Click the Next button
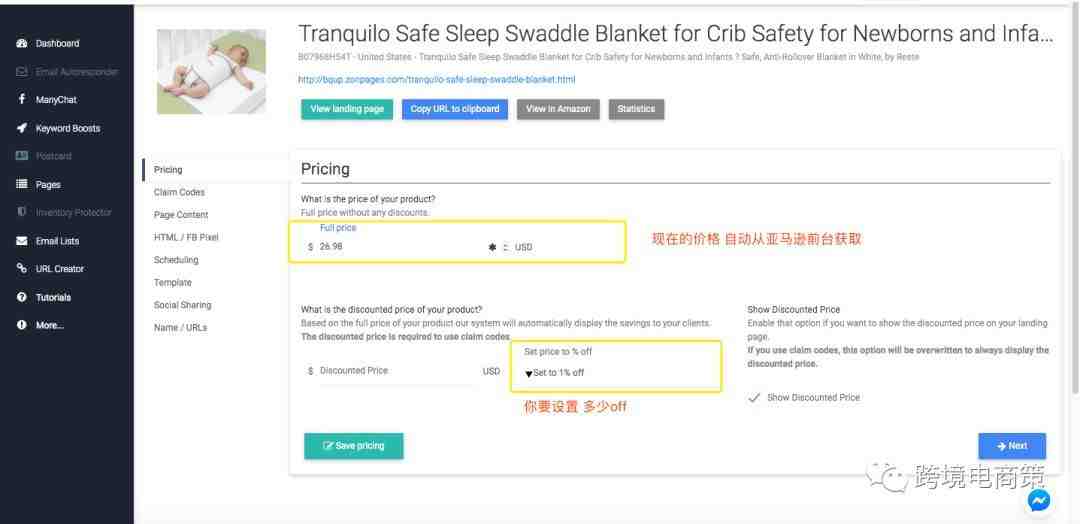1080x524 pixels. coord(1011,446)
